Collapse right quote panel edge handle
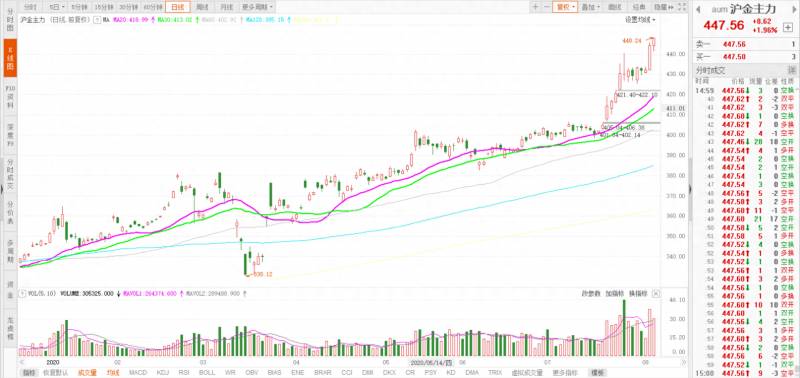 click(690, 189)
